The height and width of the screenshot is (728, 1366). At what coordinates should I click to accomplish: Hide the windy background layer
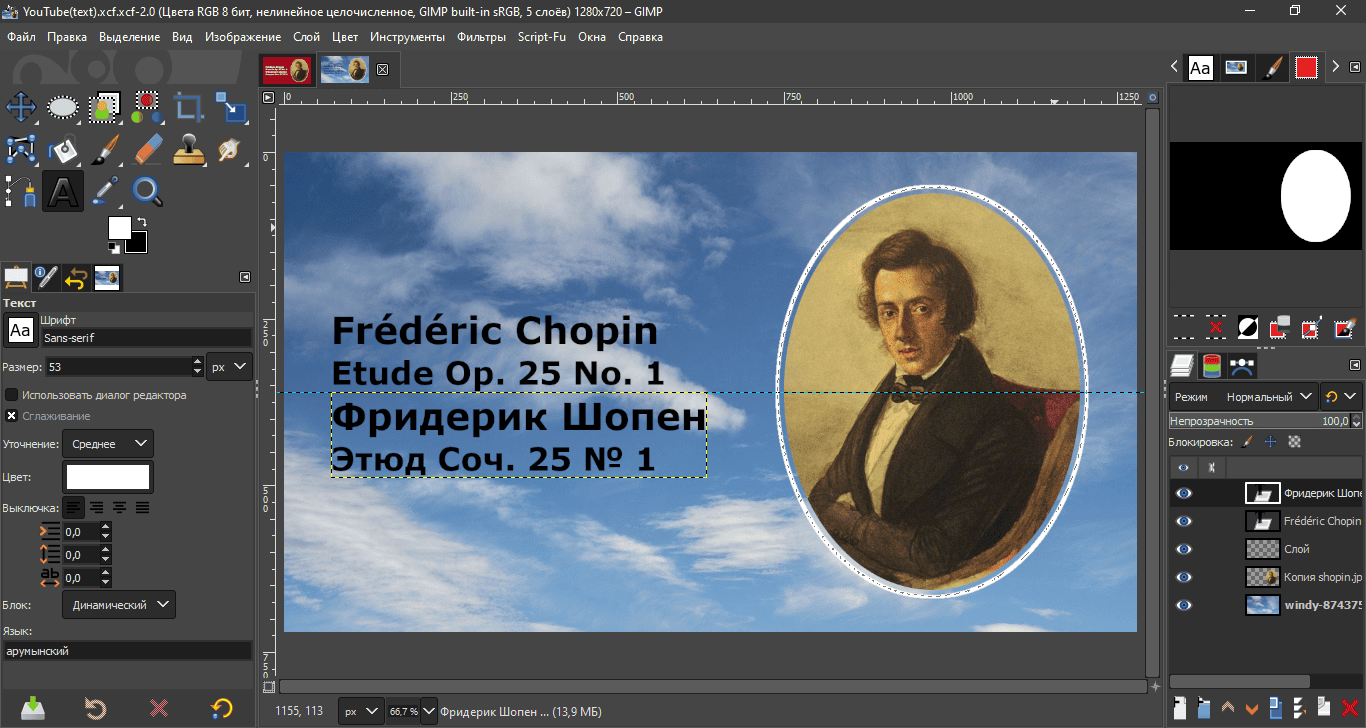(x=1184, y=605)
